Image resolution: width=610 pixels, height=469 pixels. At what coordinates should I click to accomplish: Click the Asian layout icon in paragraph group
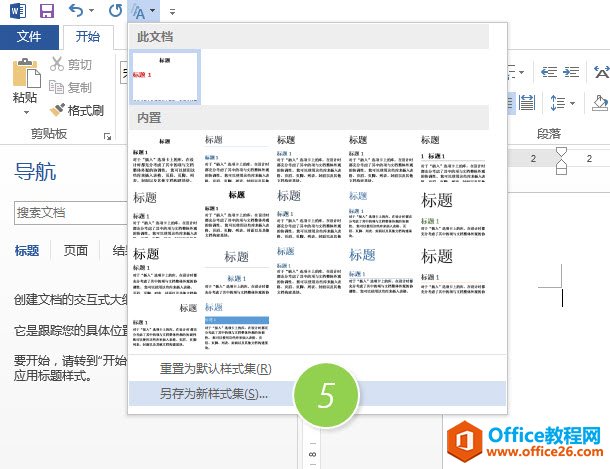(x=601, y=72)
